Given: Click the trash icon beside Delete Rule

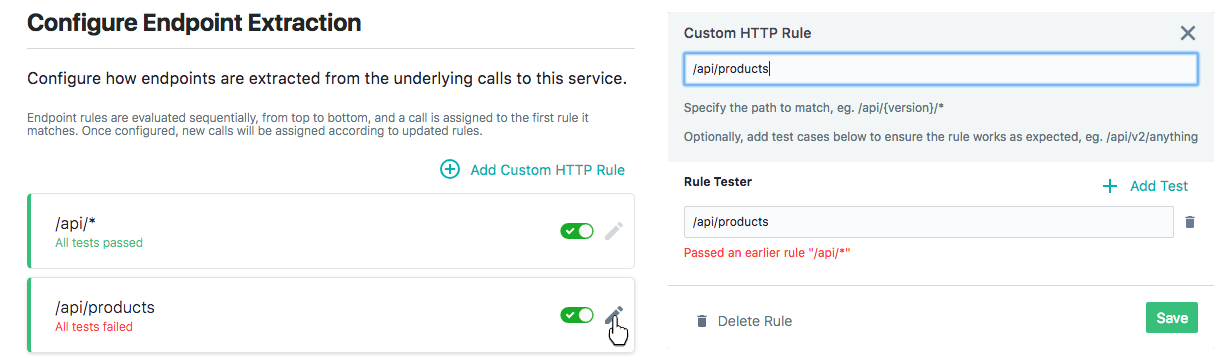Looking at the screenshot, I should tap(702, 321).
